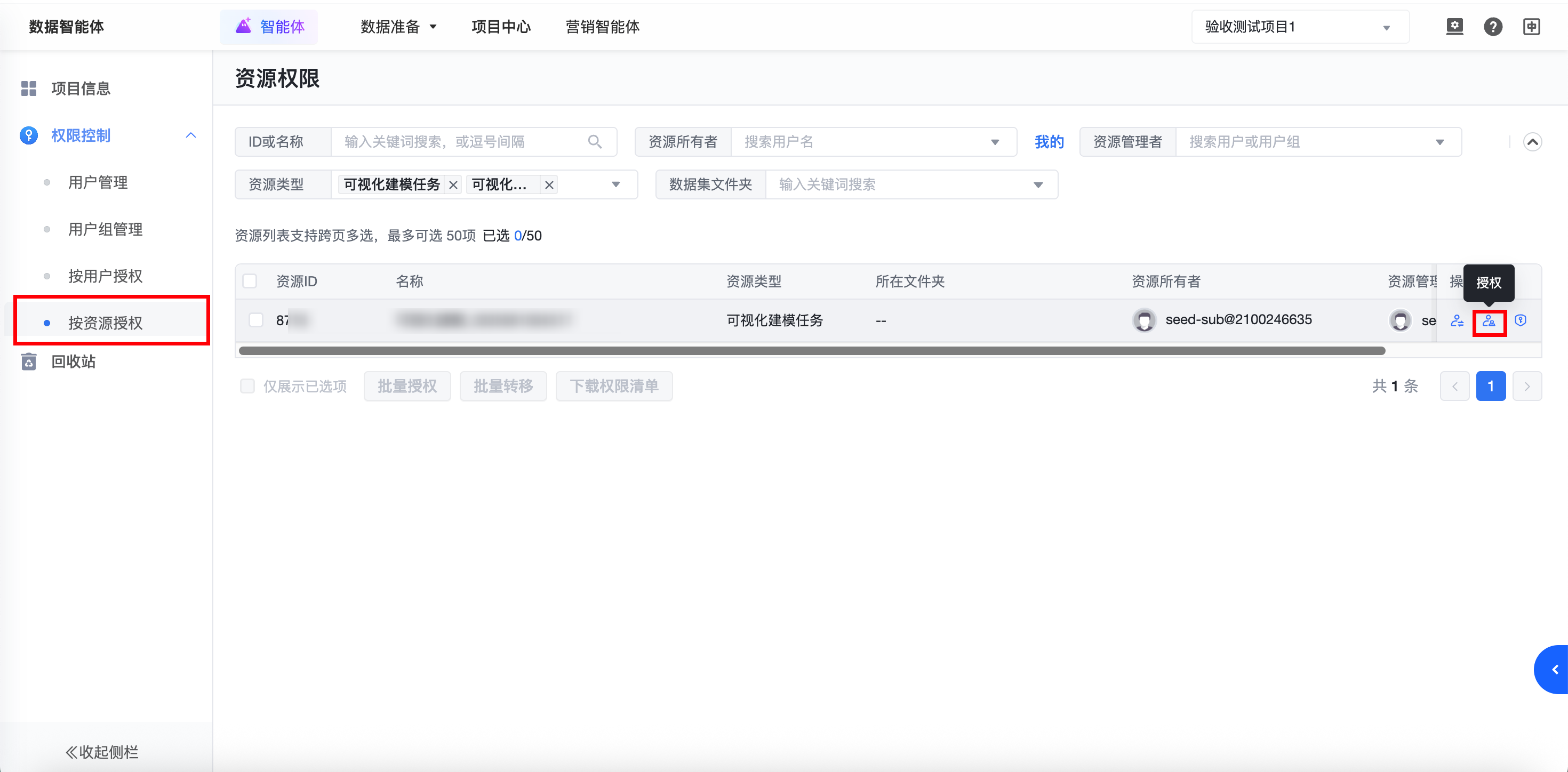
Task: Enable 仅展示已选项 checkbox
Action: [x=247, y=385]
